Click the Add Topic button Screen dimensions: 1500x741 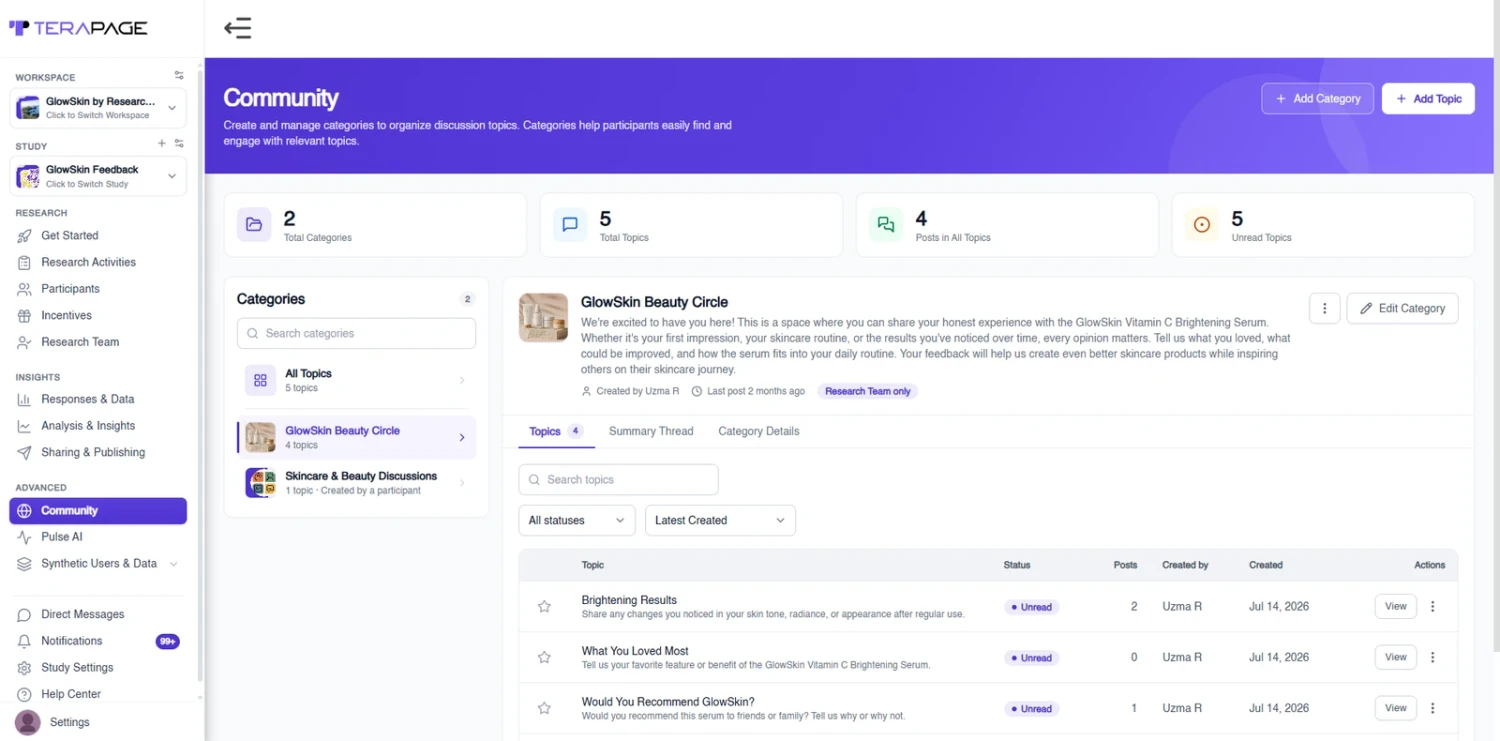tap(1428, 99)
